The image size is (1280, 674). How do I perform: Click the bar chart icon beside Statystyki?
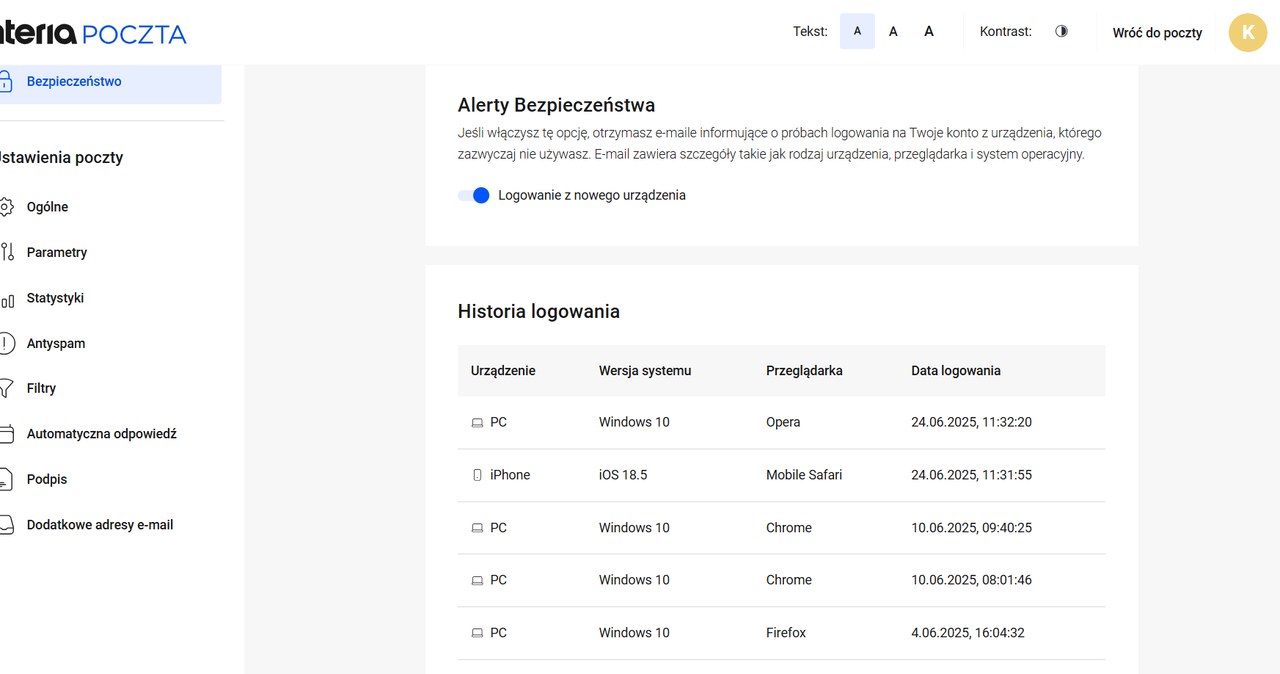(6, 299)
